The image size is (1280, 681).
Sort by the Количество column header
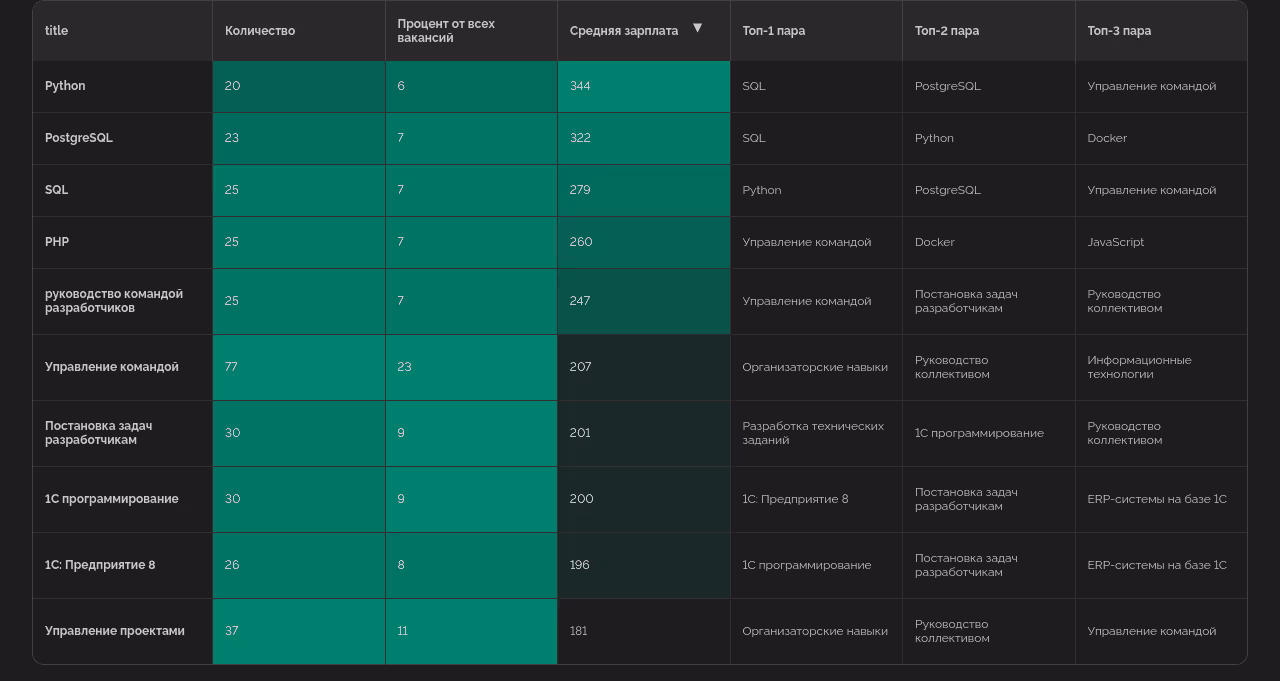pos(260,31)
